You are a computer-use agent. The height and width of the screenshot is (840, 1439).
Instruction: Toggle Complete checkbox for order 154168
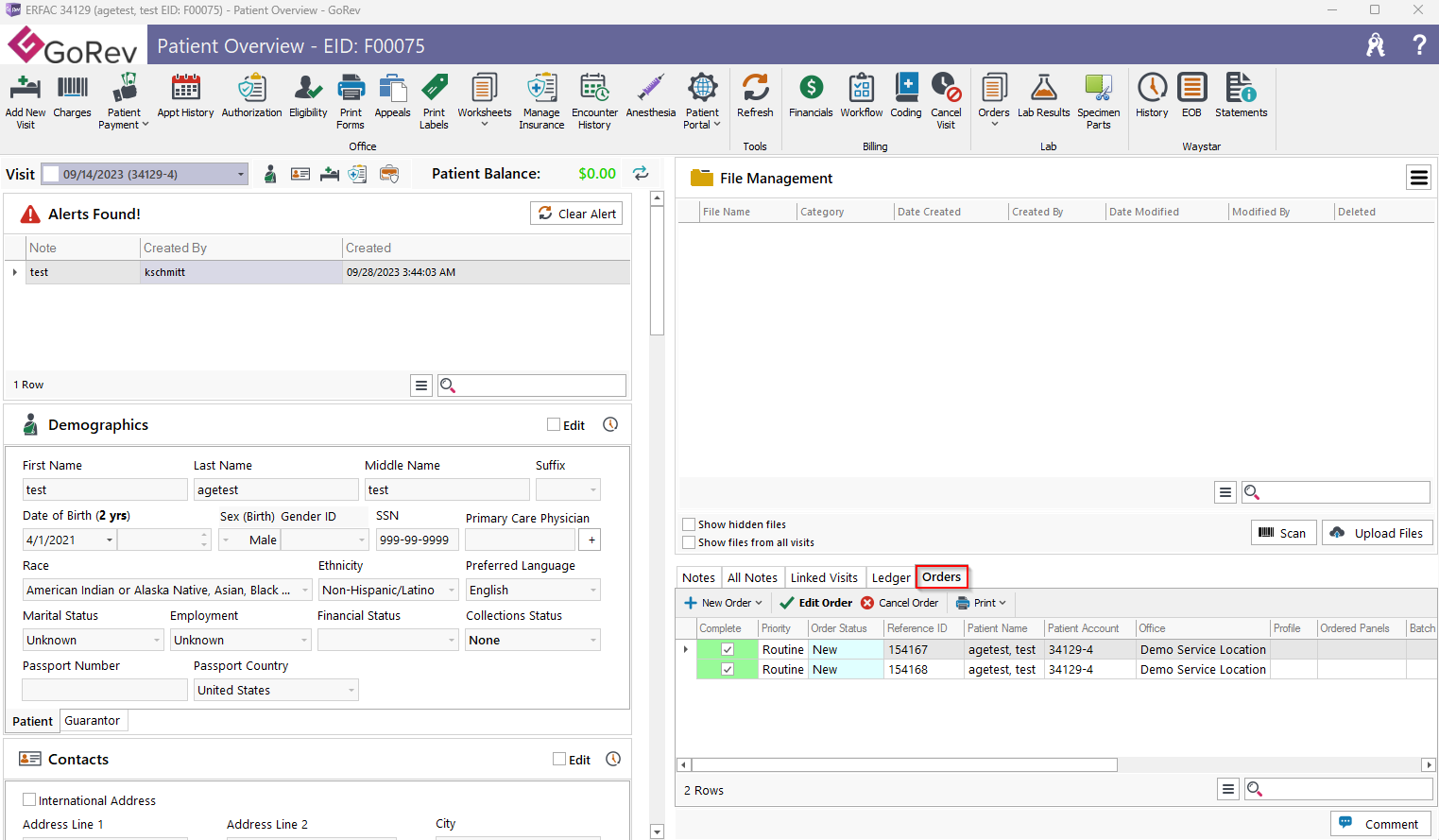728,669
